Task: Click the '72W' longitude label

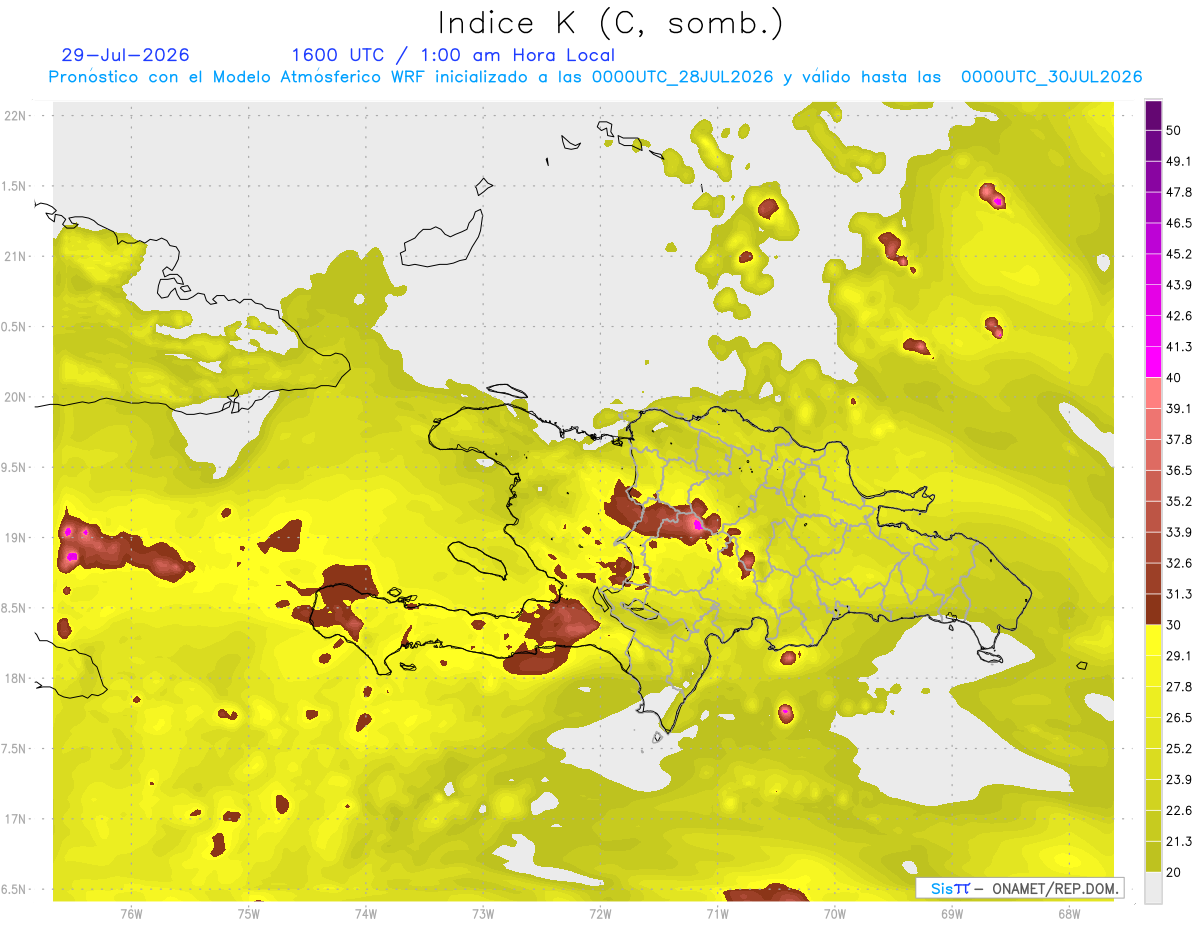Action: [600, 914]
